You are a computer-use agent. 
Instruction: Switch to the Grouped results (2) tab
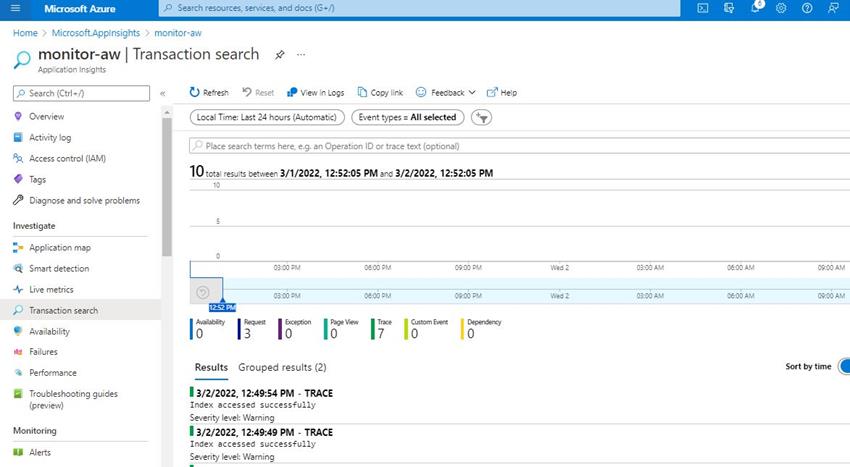click(282, 367)
